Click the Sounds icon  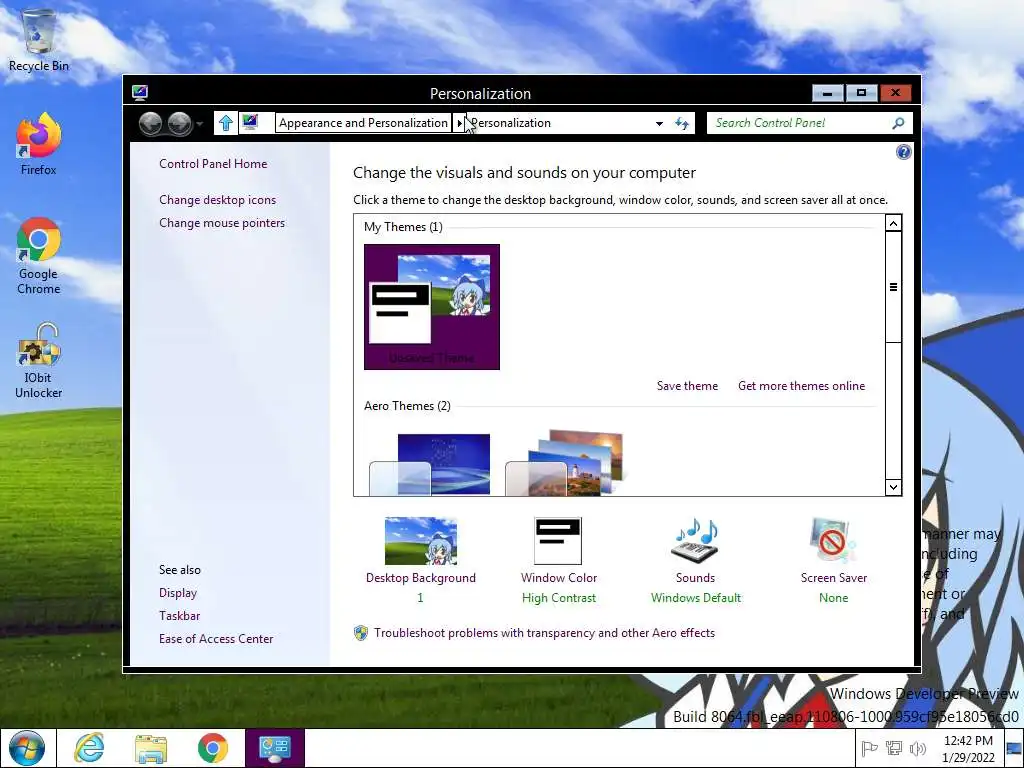pyautogui.click(x=696, y=541)
